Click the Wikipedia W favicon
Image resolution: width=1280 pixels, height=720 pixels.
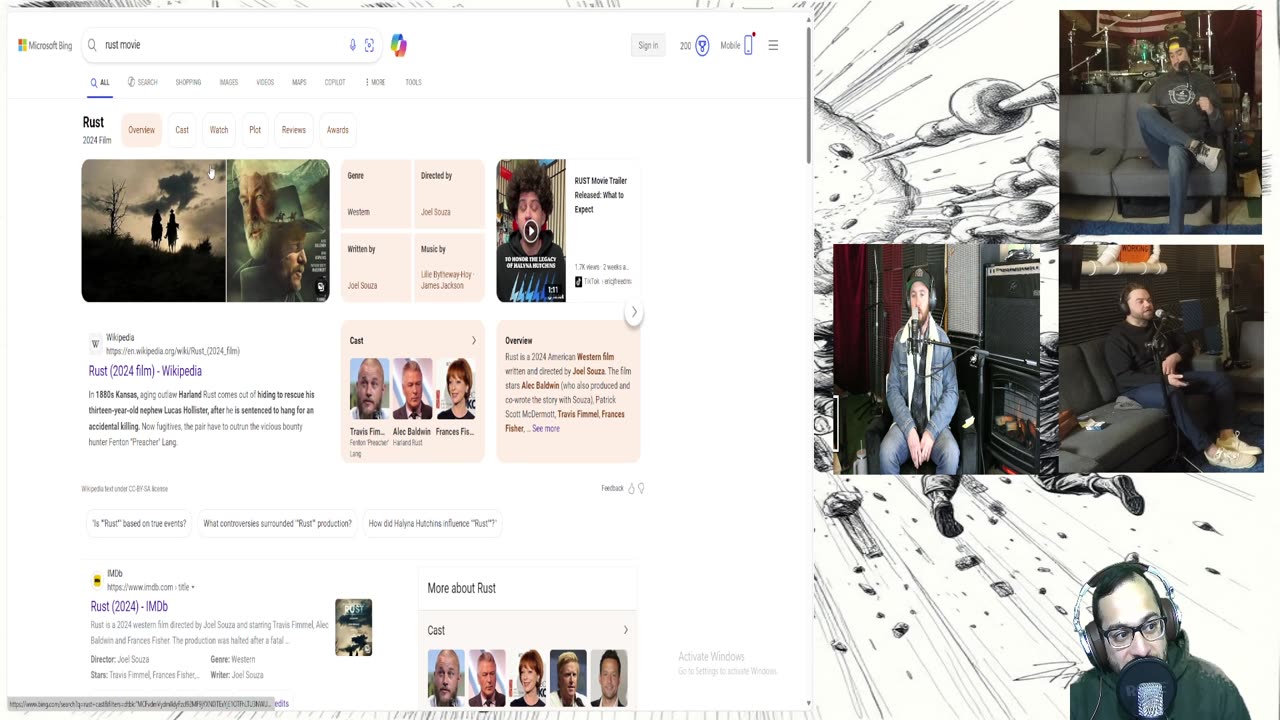tap(96, 344)
